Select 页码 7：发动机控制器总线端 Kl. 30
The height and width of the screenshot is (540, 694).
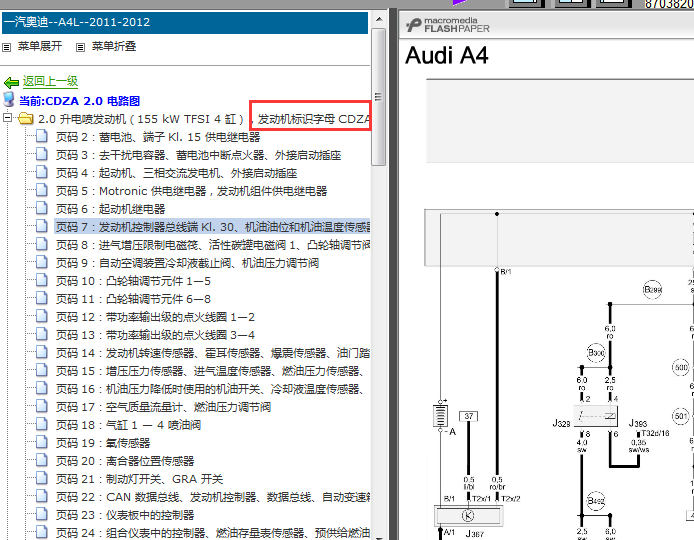pyautogui.click(x=212, y=227)
